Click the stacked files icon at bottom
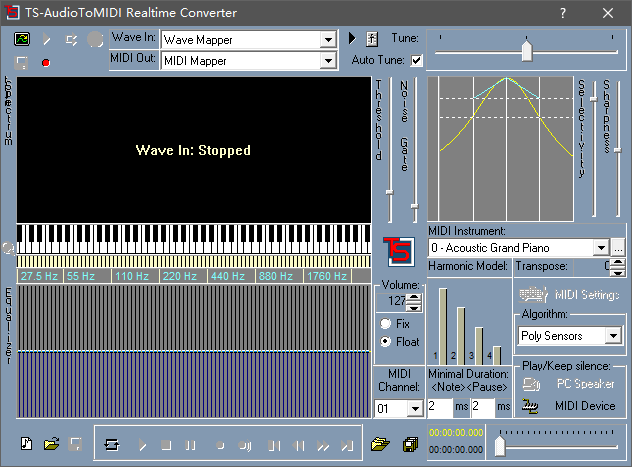The width and height of the screenshot is (632, 467). click(x=408, y=444)
